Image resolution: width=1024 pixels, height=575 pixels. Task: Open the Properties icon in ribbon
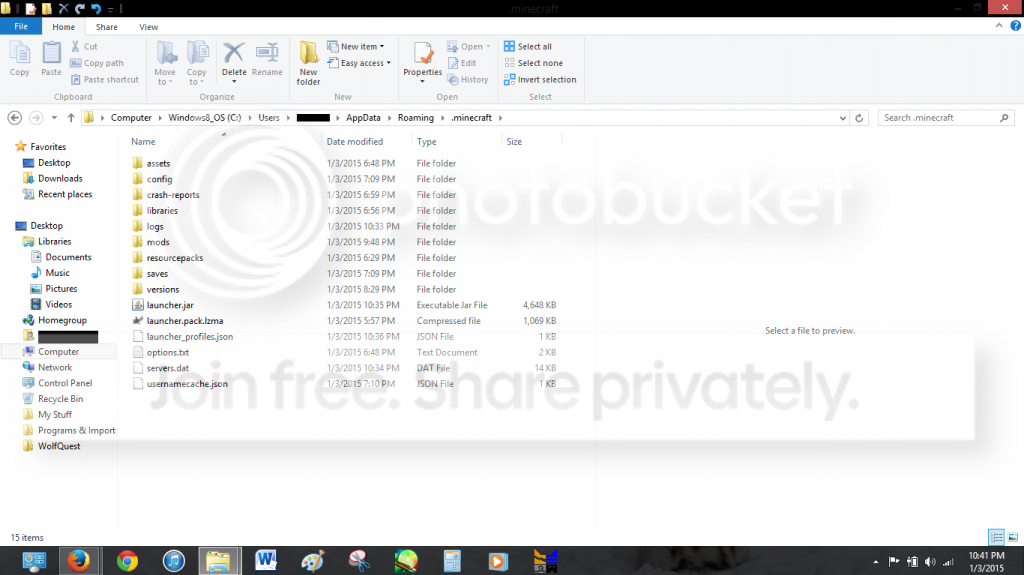click(422, 58)
